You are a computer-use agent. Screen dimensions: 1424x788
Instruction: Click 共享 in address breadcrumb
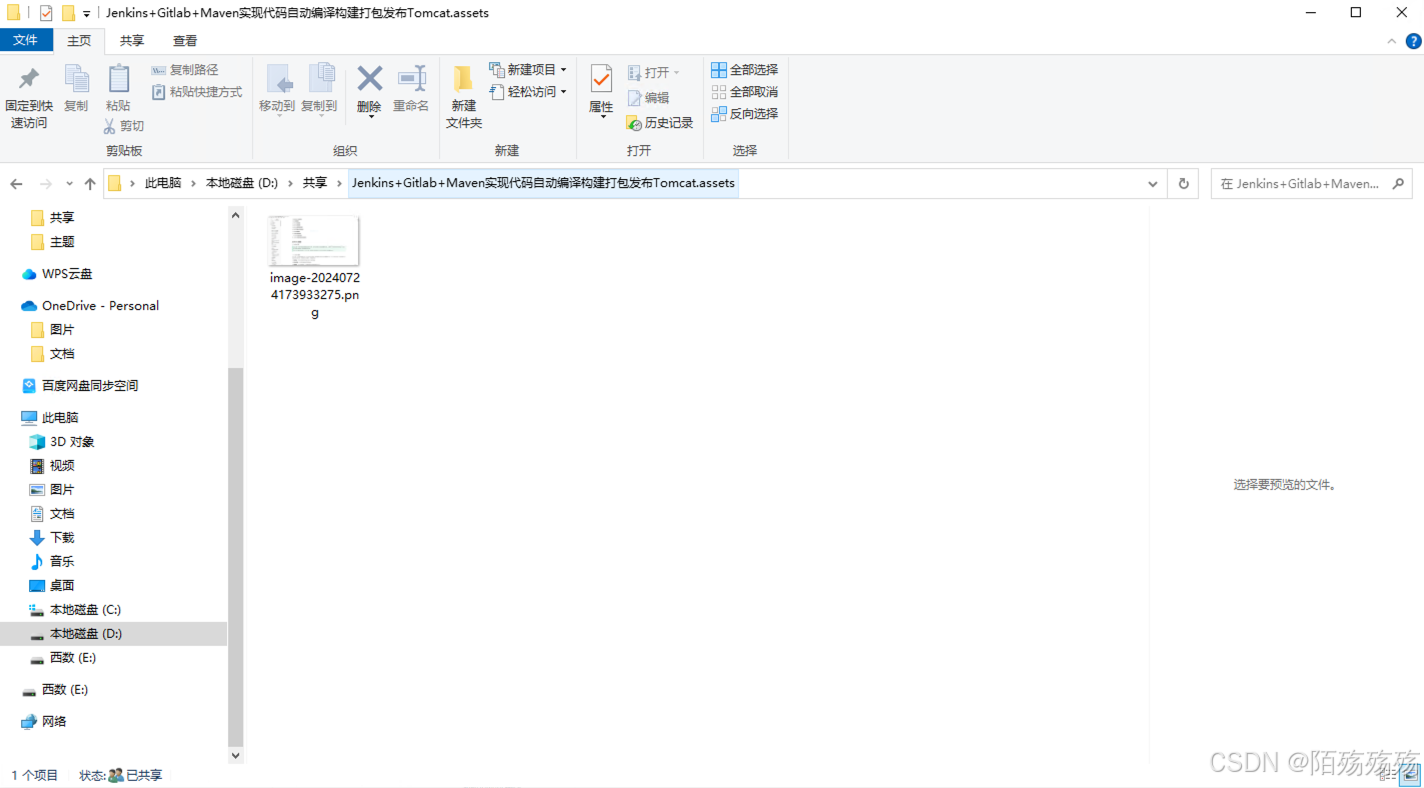tap(315, 183)
